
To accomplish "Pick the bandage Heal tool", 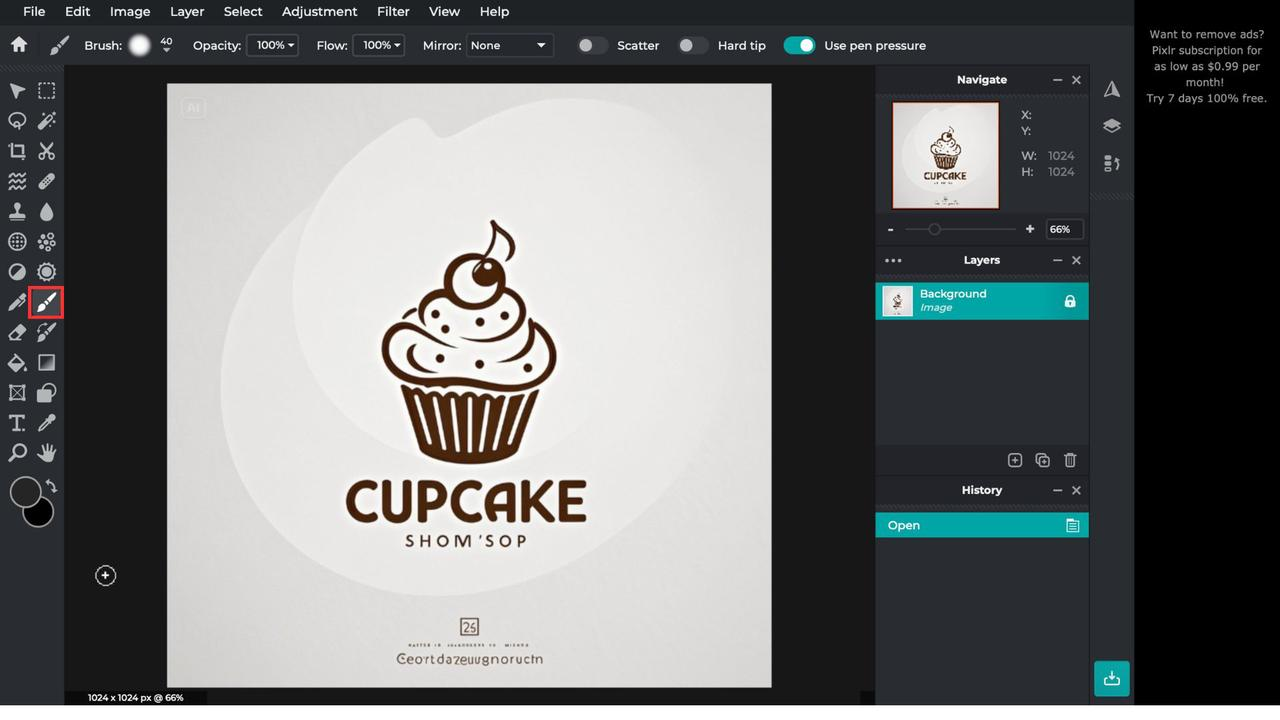I will 47,181.
